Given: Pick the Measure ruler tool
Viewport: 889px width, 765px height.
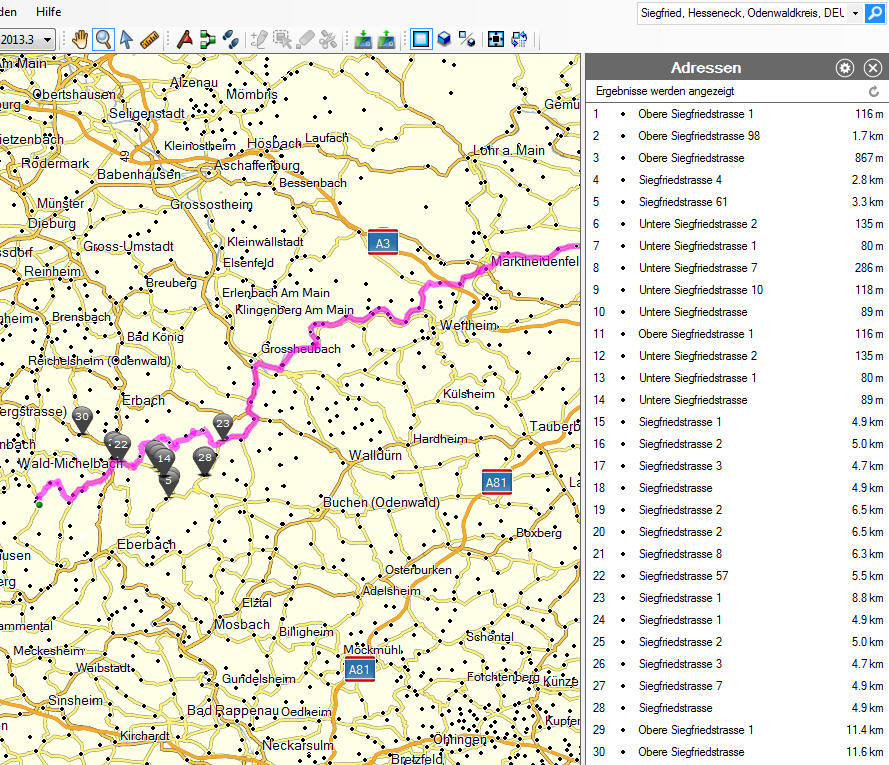Looking at the screenshot, I should (x=151, y=39).
